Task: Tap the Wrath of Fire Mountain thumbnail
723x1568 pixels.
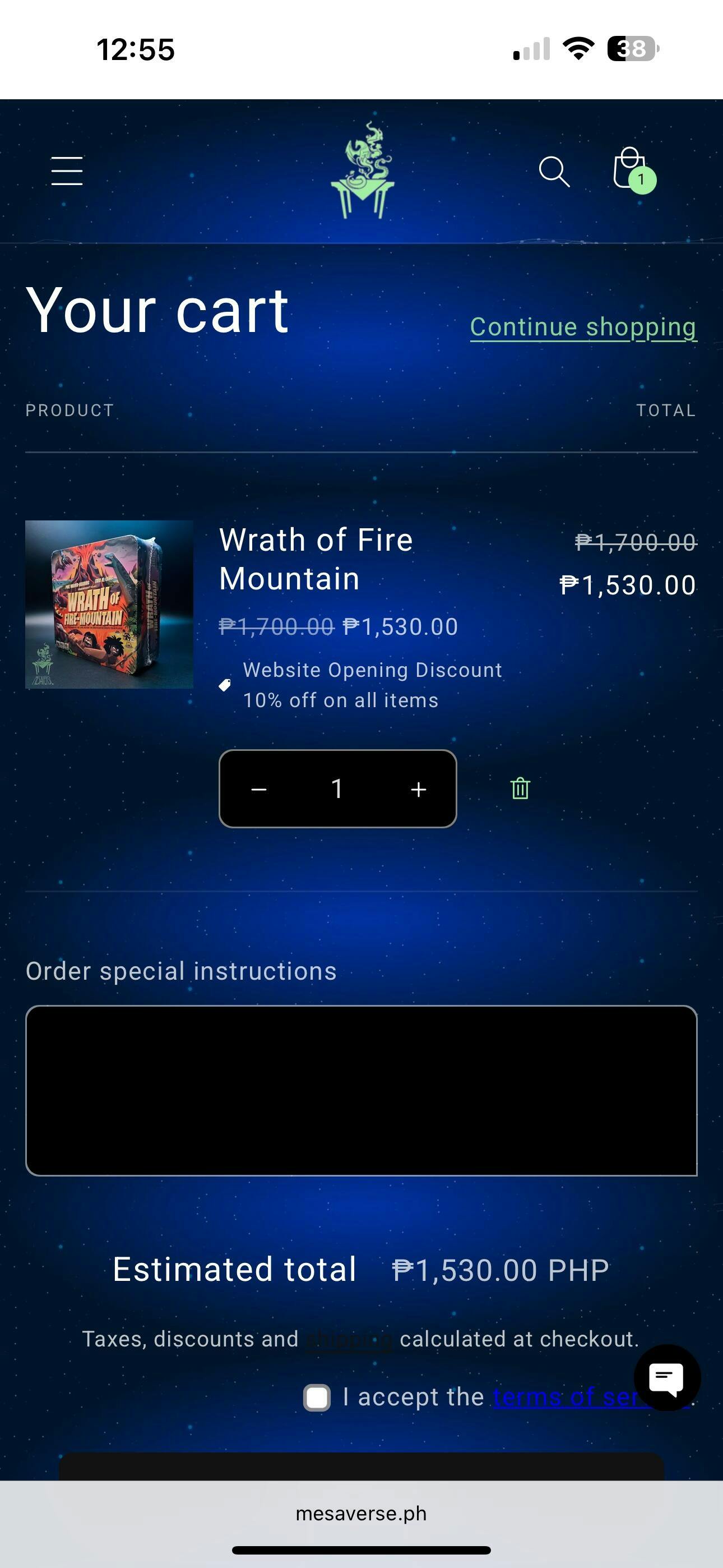Action: click(109, 605)
